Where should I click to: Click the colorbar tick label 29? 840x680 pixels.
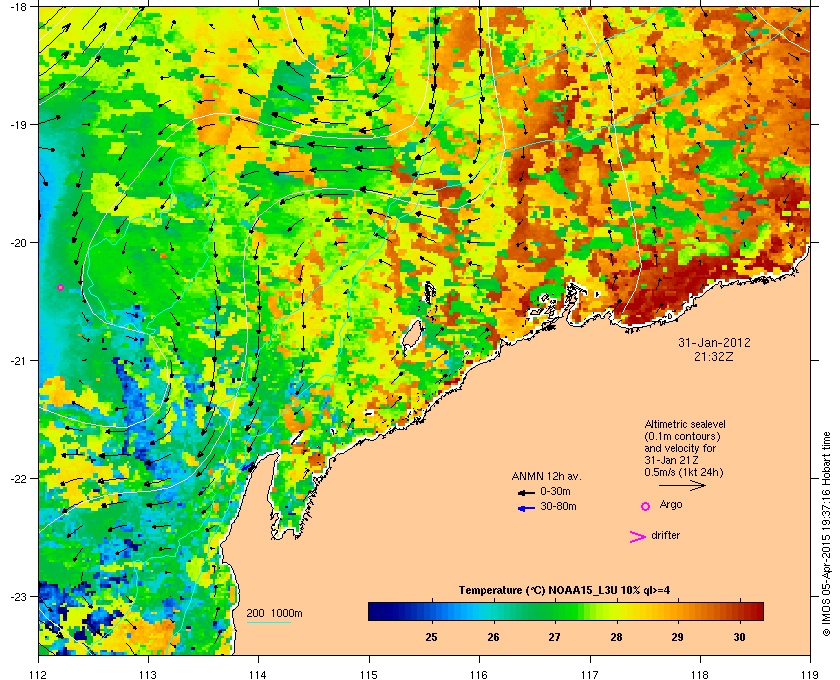click(x=678, y=637)
